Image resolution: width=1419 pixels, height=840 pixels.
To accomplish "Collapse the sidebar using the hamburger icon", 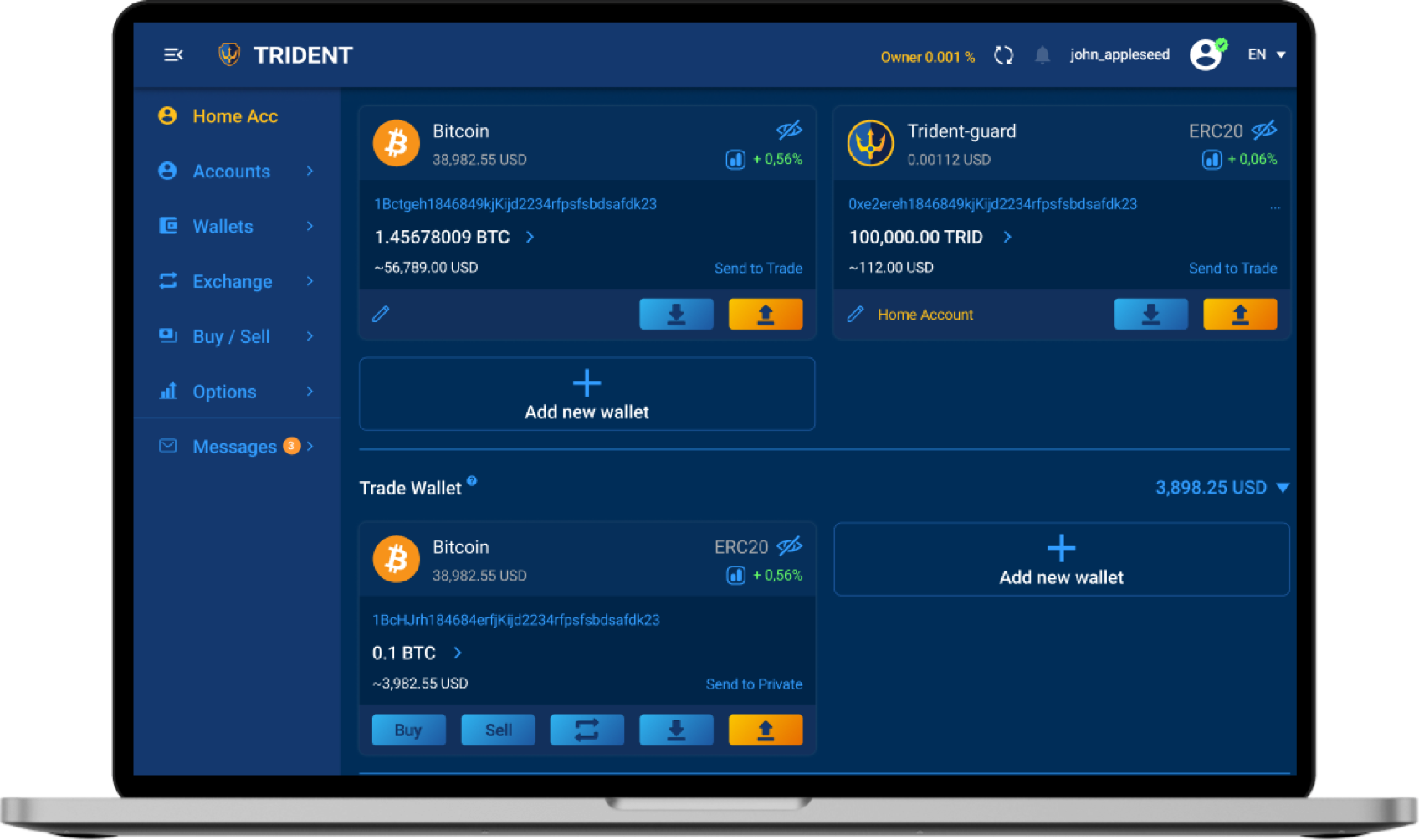I will (173, 54).
